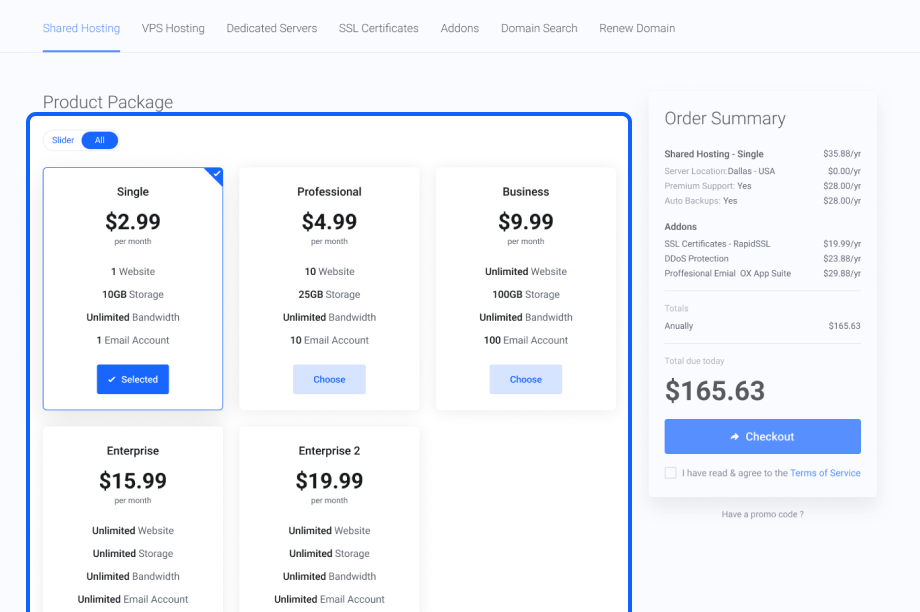Viewport: 920px width, 612px height.
Task: Click the Selected button on the Single plan
Action: tap(133, 379)
